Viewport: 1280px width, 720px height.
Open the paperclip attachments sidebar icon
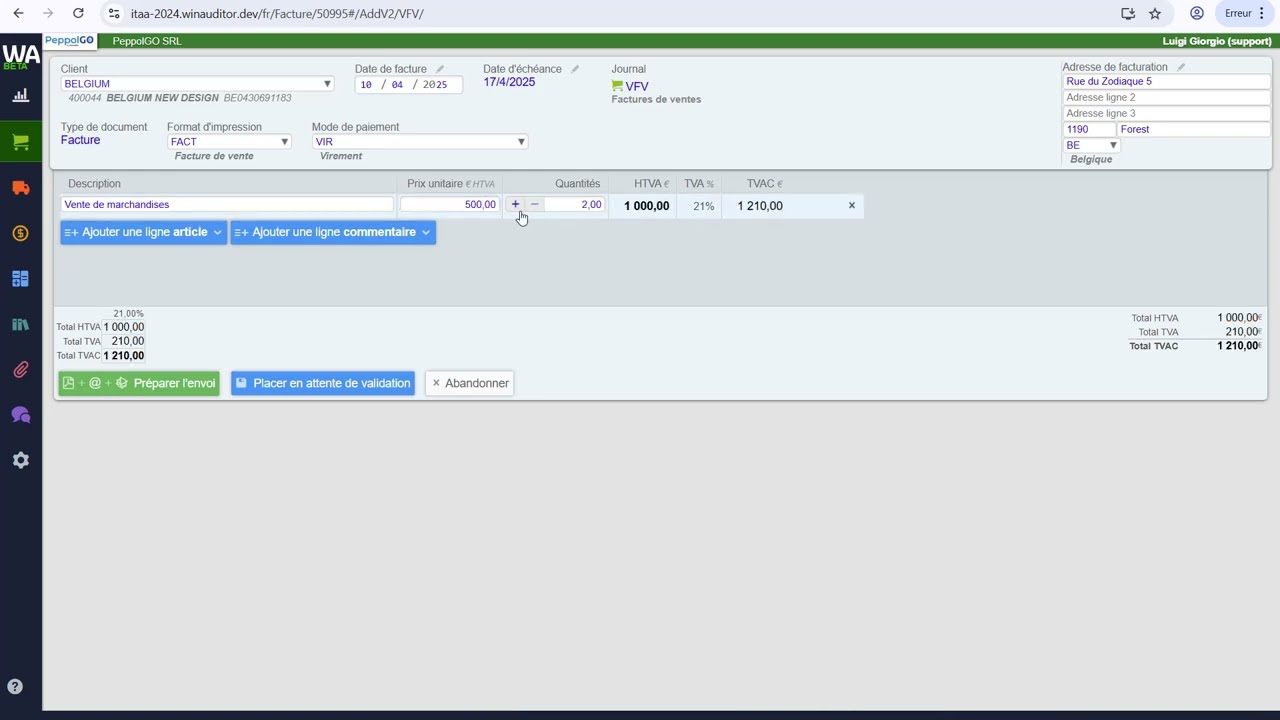(x=21, y=370)
